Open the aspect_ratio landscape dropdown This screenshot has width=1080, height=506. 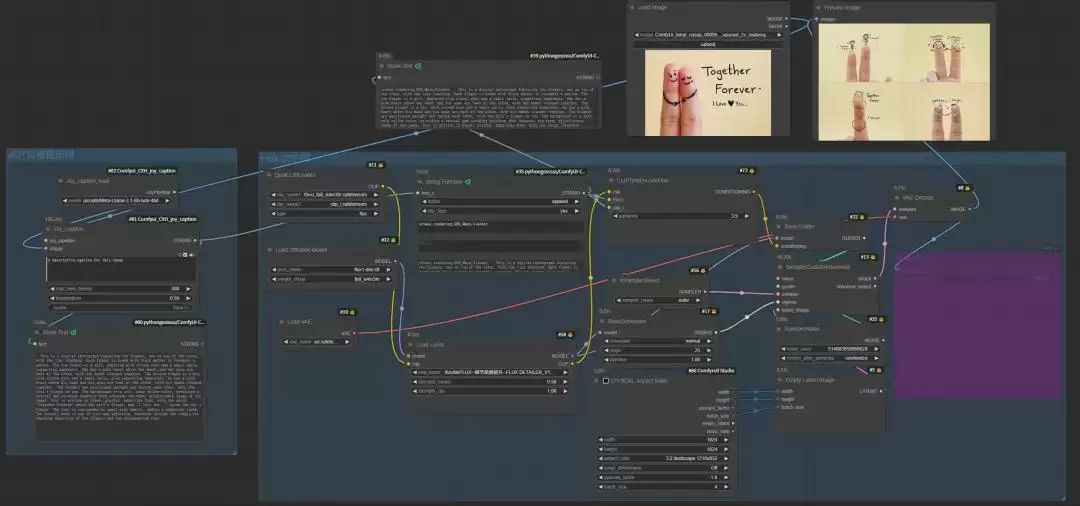(x=665, y=458)
